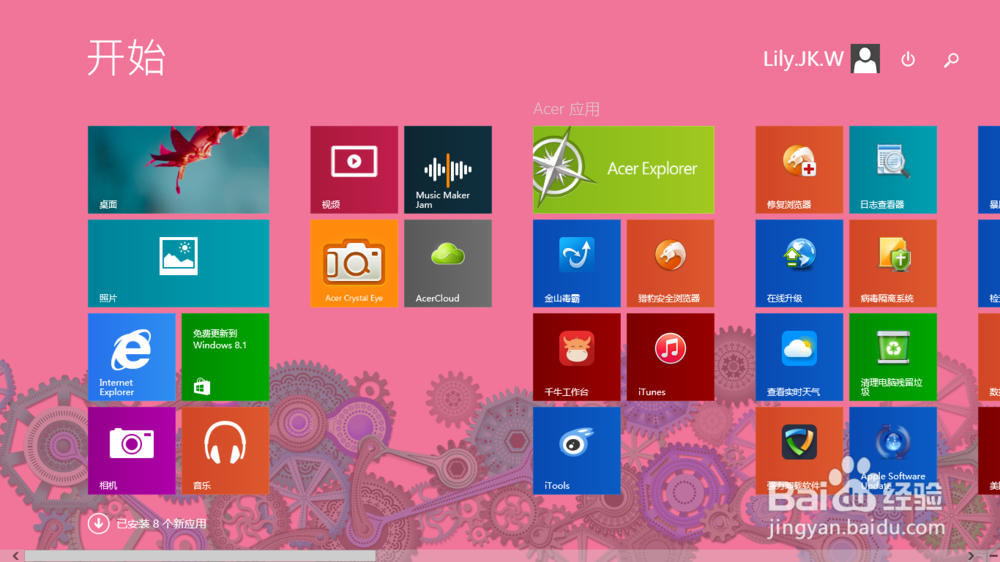The width and height of the screenshot is (1000, 562).
Task: Click the right arrow of horizontal scrollbar
Action: (971, 556)
